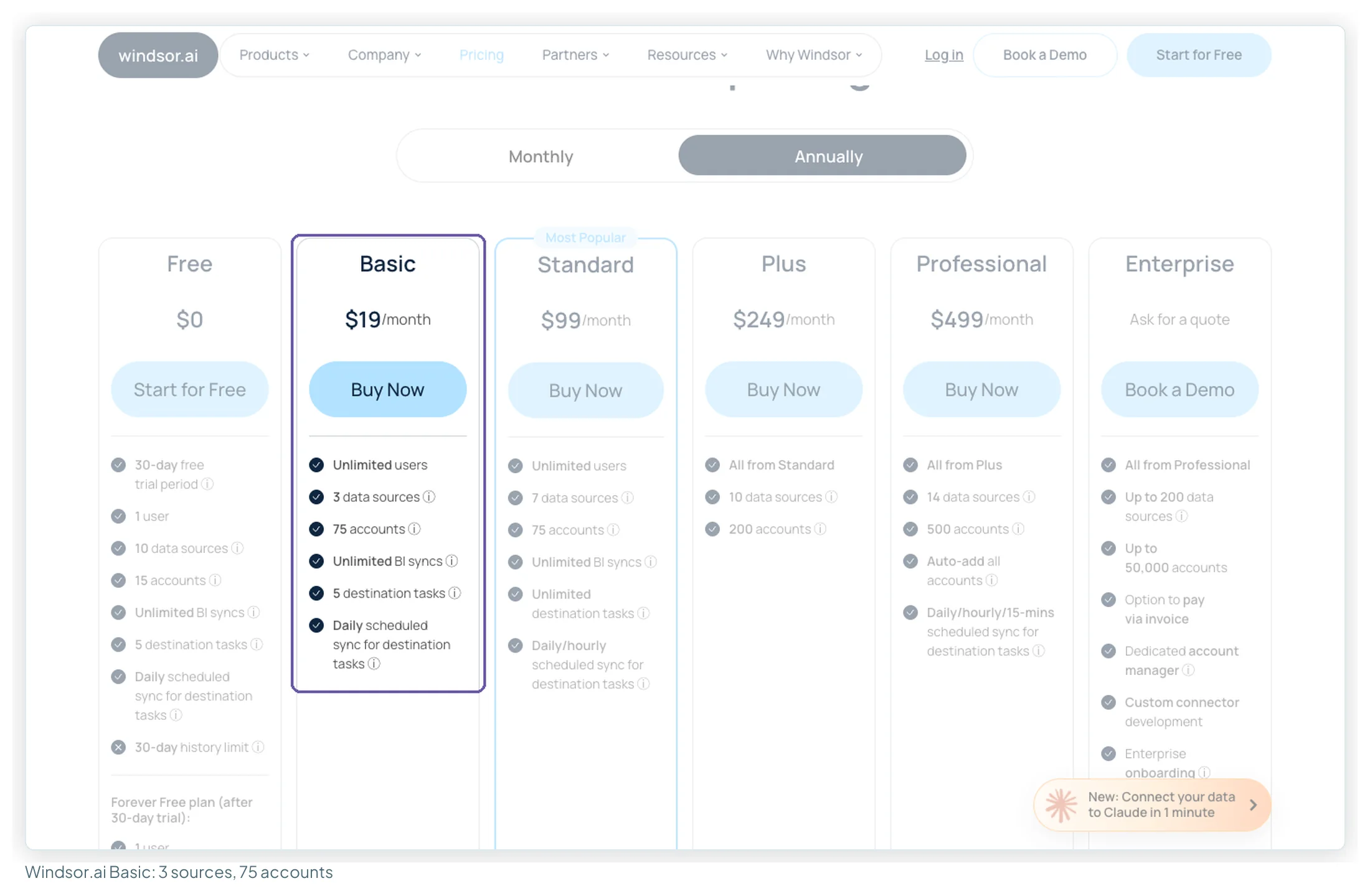Screen dimensions: 1370x896
Task: Click Start for Free in top navigation
Action: pos(1199,55)
